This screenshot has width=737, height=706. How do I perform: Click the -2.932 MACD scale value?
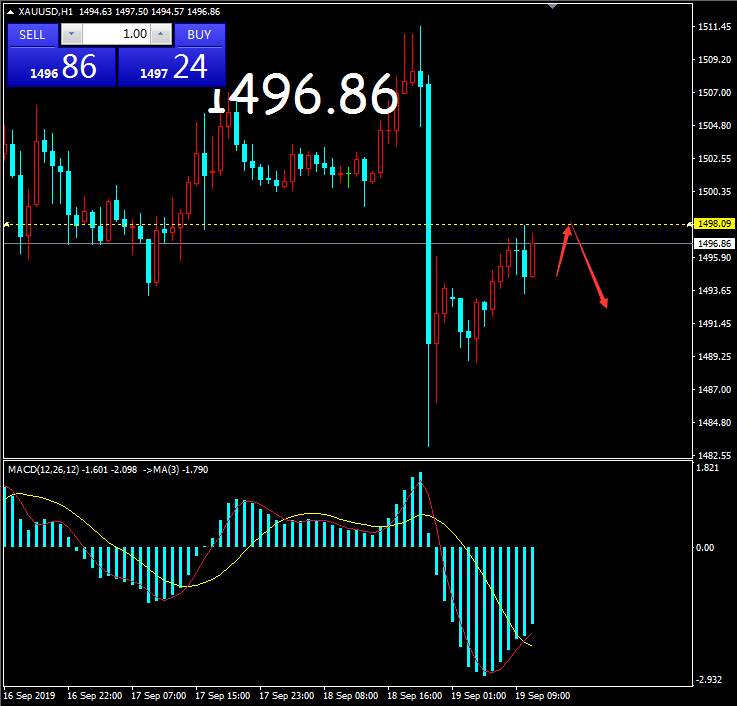click(709, 680)
